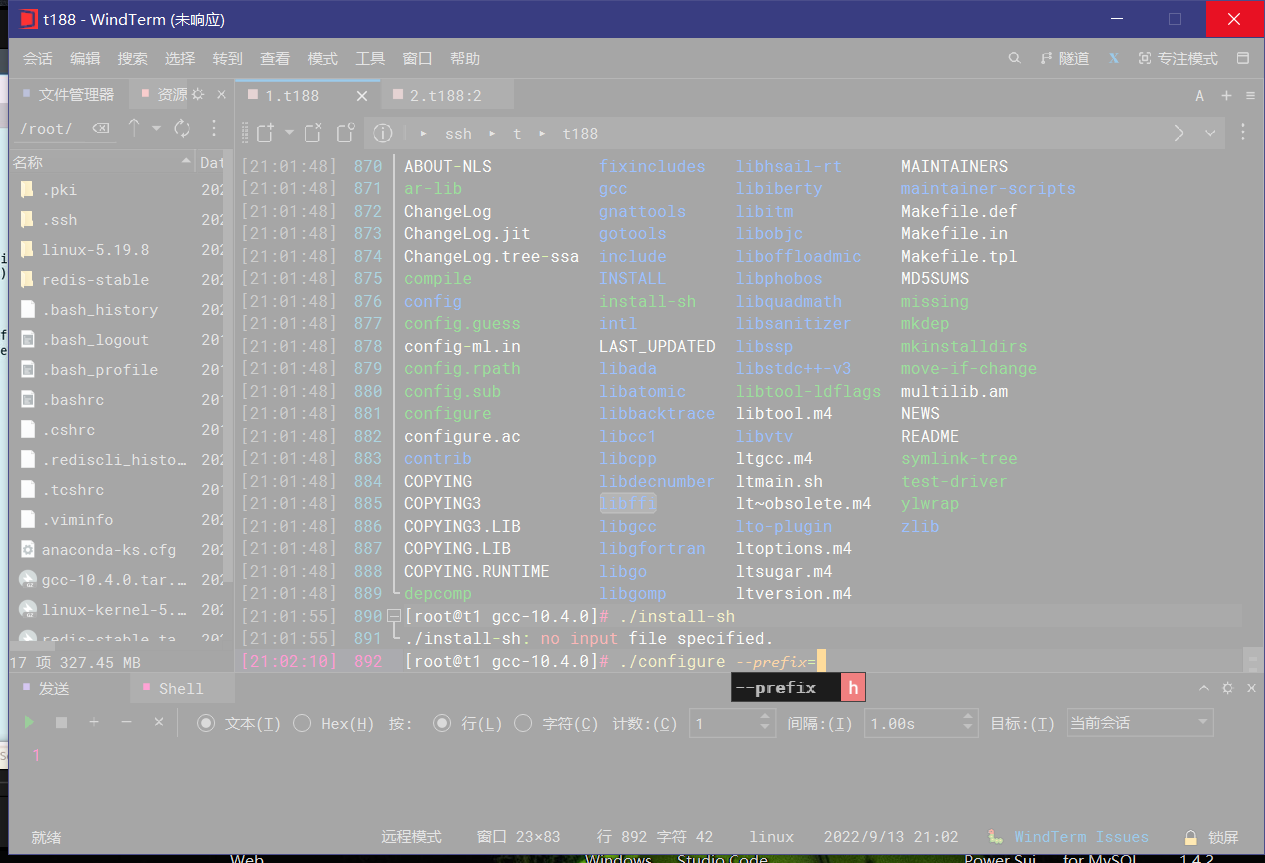Viewport: 1265px width, 863px height.
Task: Click the layout window icon beside 专注模式
Action: coord(1243,59)
